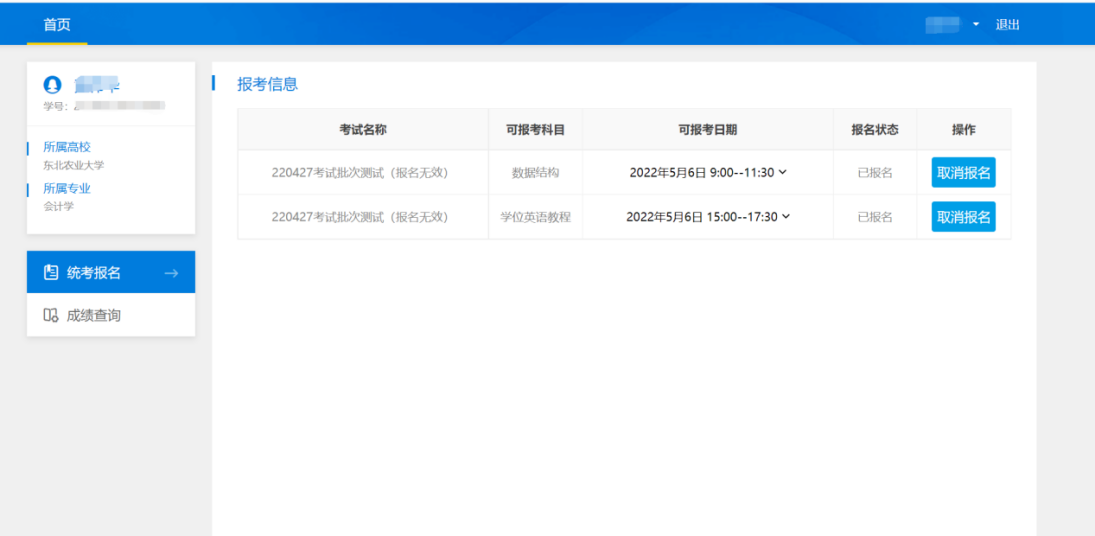Click the 已报名 status in the 数据结构 row

[x=874, y=172]
